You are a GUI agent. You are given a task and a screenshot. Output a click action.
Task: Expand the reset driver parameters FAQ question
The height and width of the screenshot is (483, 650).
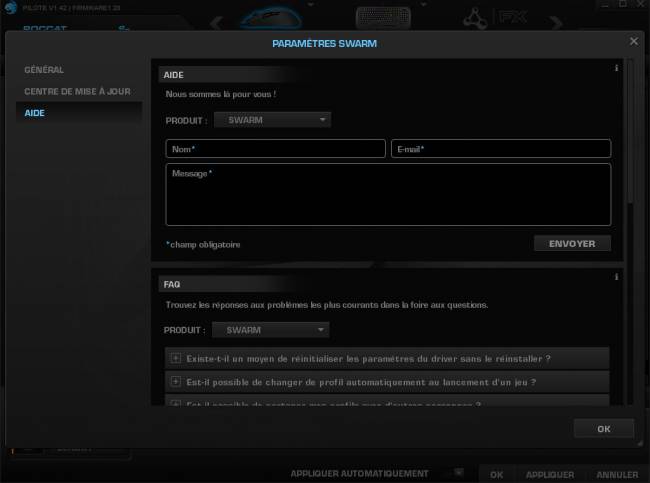387,359
